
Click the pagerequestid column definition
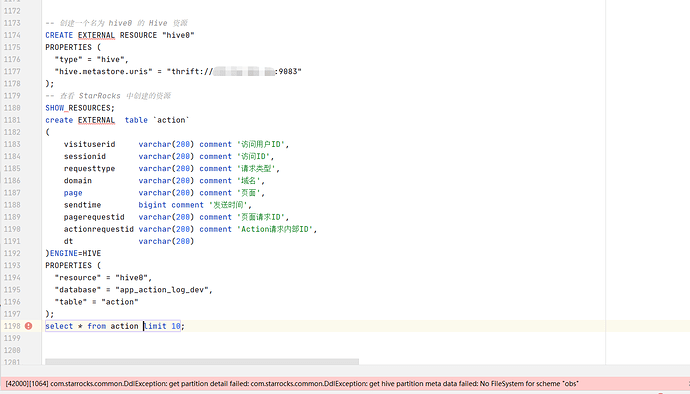pos(176,217)
